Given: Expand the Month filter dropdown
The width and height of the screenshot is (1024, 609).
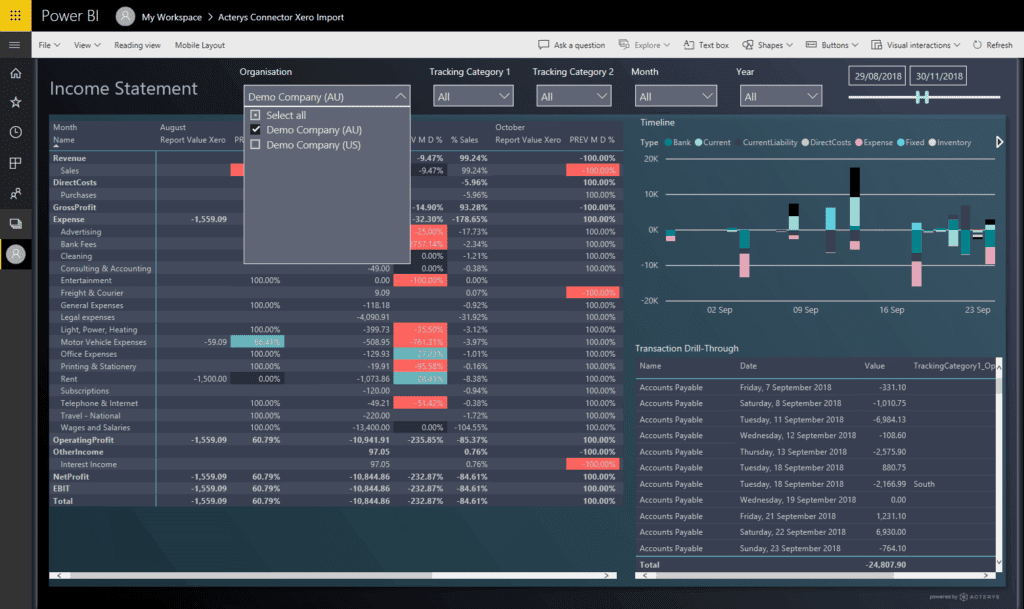Looking at the screenshot, I should pos(675,96).
